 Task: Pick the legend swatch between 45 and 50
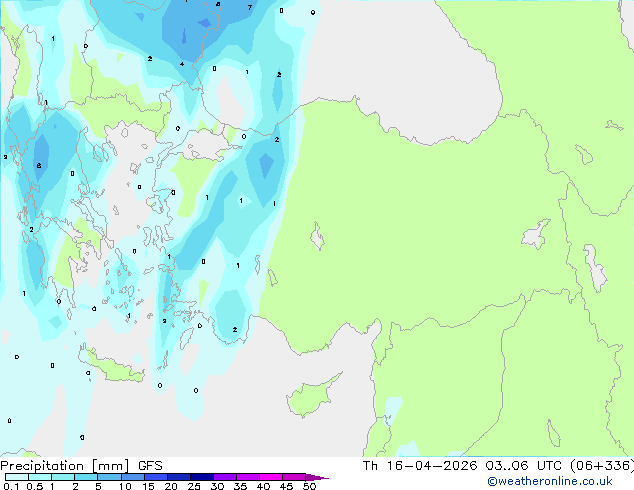click(294, 477)
